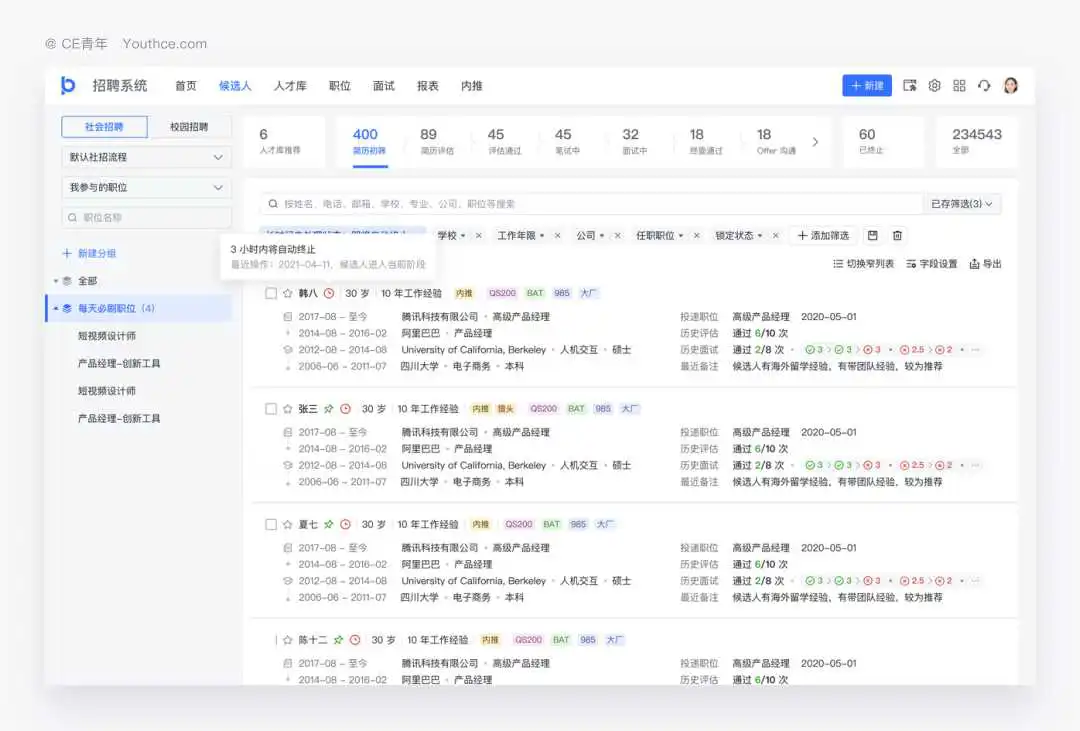Expand the 我参与的职位 dropdown
This screenshot has width=1080, height=731.
[x=146, y=188]
